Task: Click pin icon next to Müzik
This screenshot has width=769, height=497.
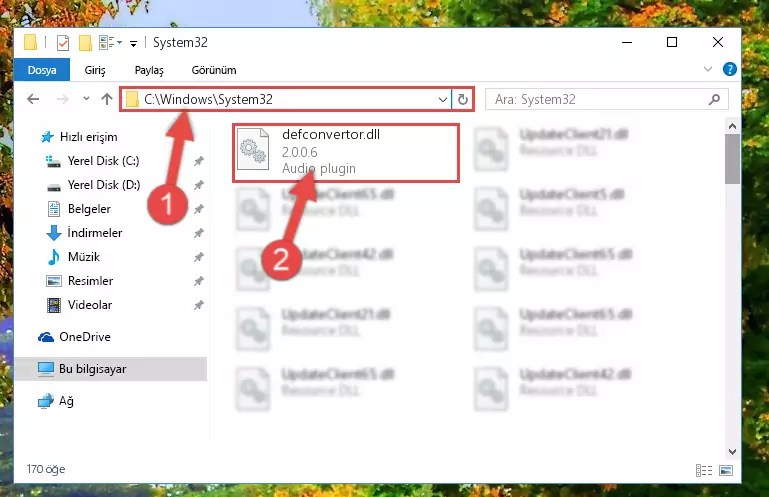Action: pos(199,257)
